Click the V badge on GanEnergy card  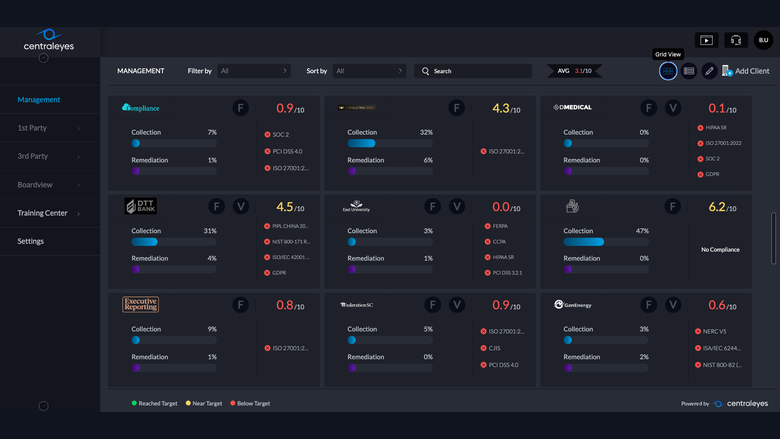673,305
